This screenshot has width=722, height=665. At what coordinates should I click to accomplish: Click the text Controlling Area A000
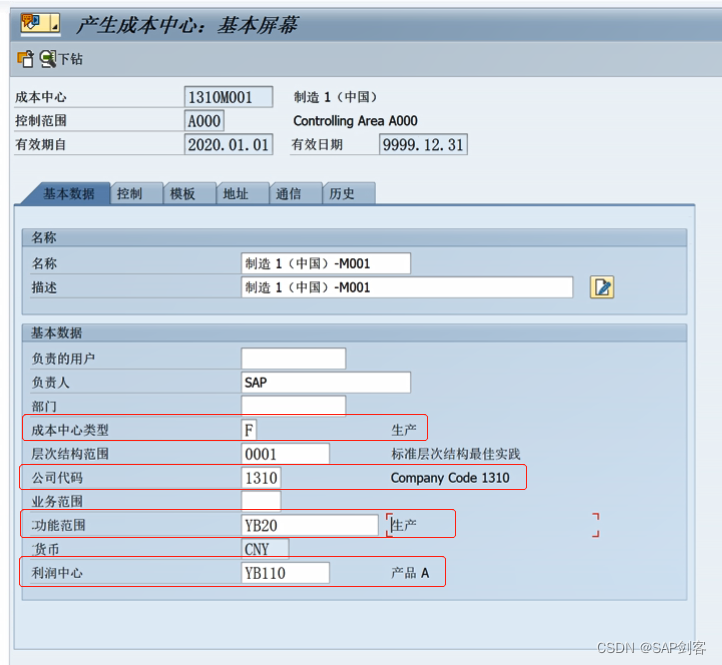pos(355,121)
